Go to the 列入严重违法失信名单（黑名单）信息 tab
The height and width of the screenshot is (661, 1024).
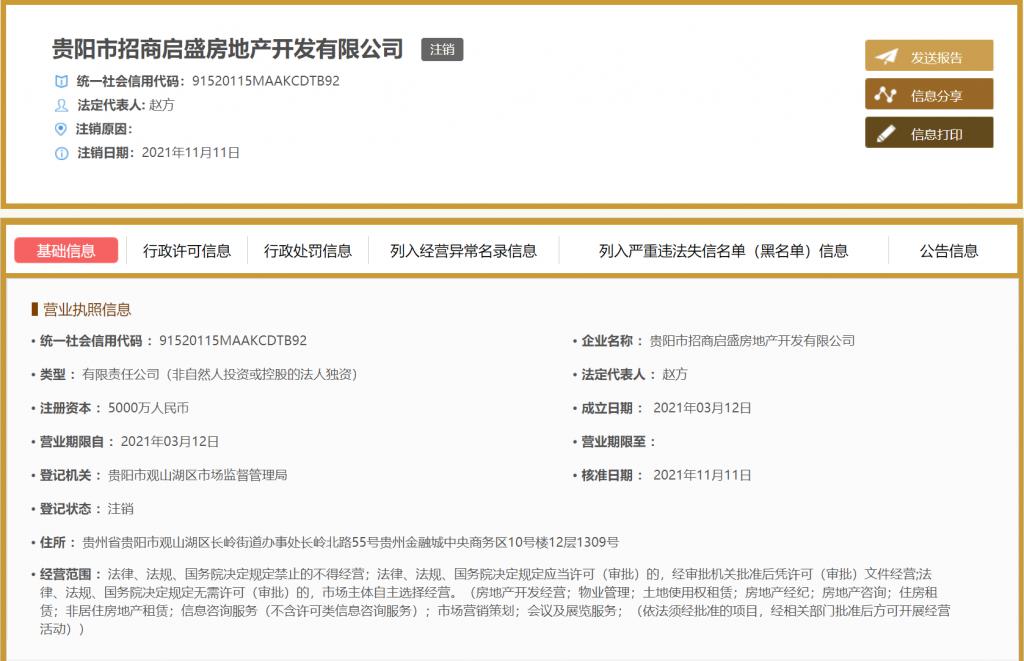tap(724, 251)
